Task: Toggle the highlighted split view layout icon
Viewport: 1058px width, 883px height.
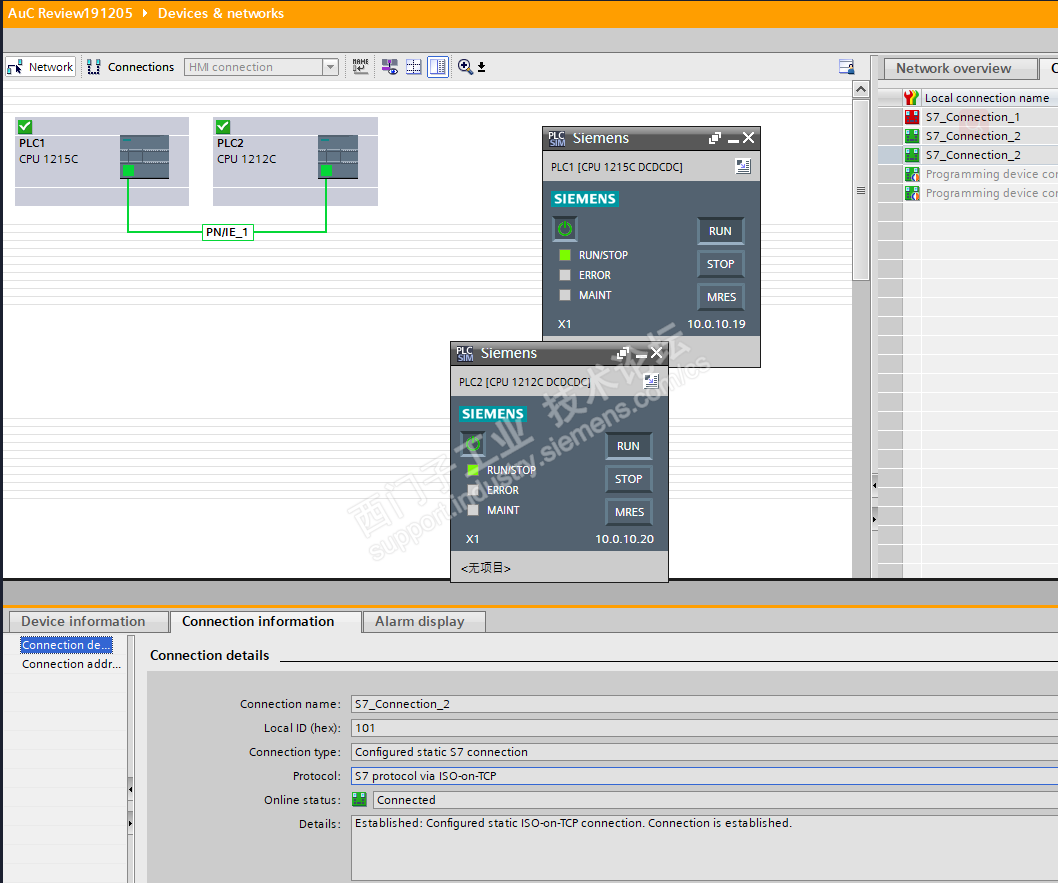Action: (438, 66)
